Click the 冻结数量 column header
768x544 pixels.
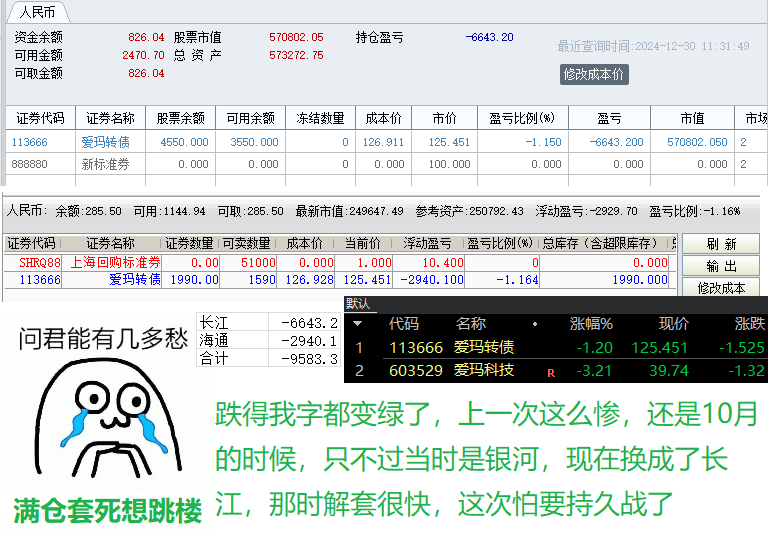320,118
